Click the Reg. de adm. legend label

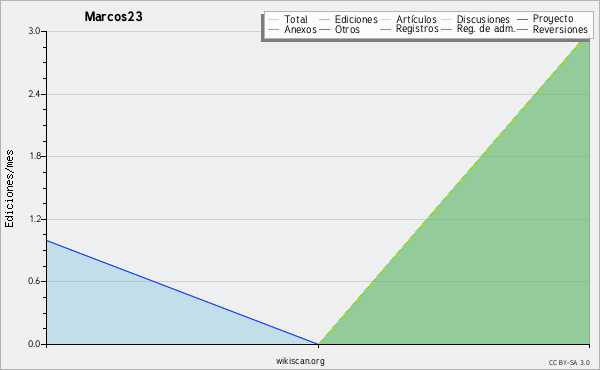click(486, 29)
